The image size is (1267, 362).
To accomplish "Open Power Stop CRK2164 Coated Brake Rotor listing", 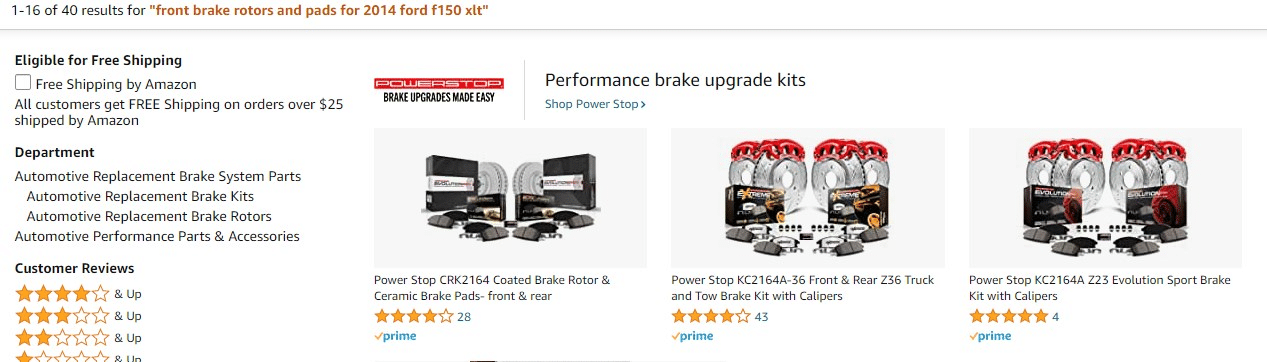I will [x=492, y=288].
